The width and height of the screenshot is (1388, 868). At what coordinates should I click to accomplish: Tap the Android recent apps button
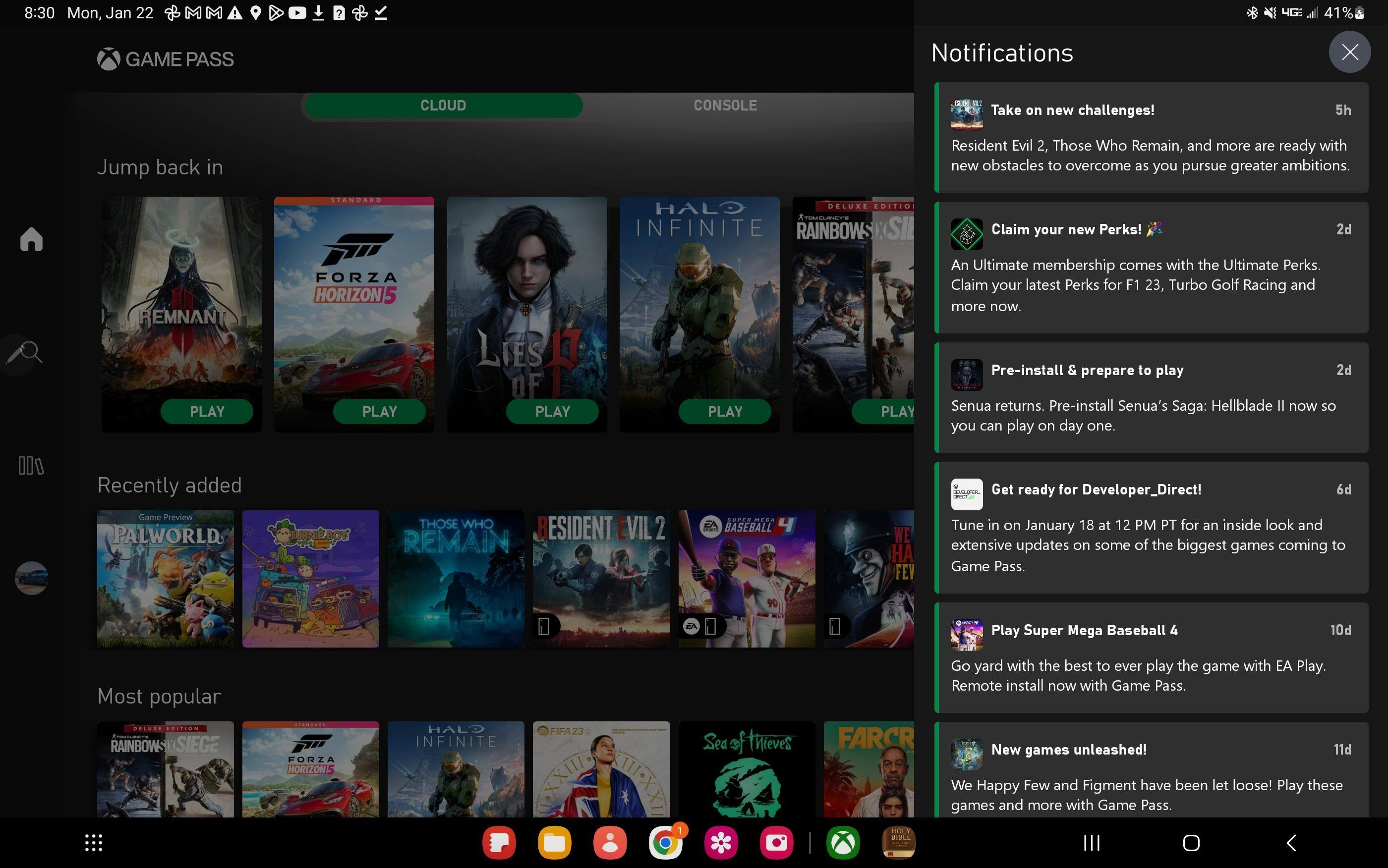point(1091,843)
